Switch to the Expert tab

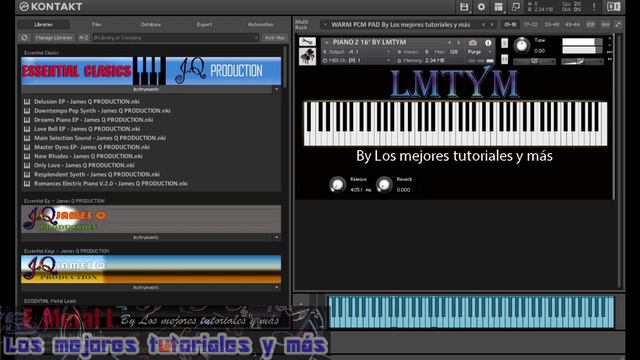click(204, 24)
